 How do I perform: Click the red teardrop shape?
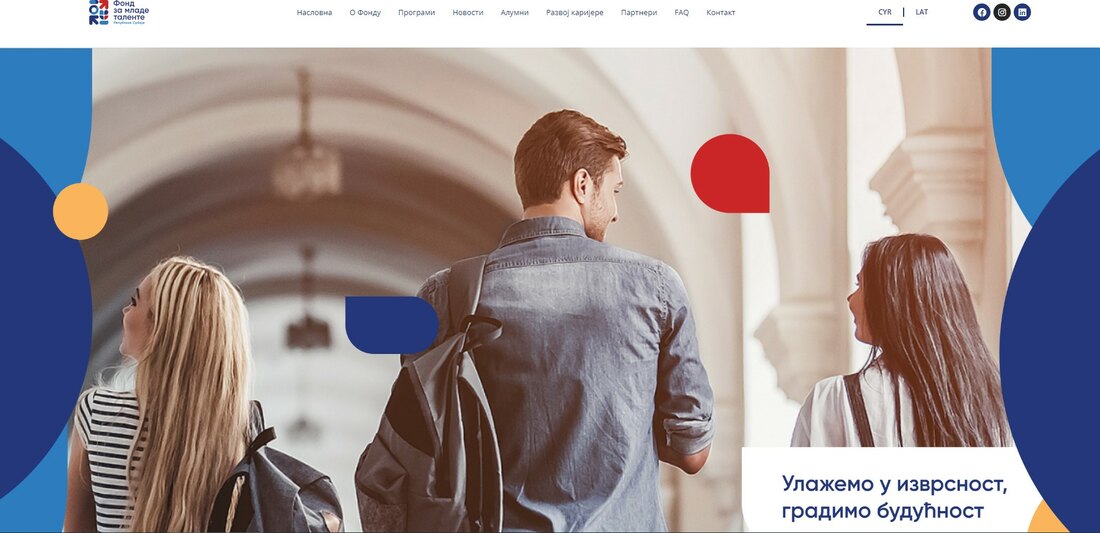click(730, 173)
